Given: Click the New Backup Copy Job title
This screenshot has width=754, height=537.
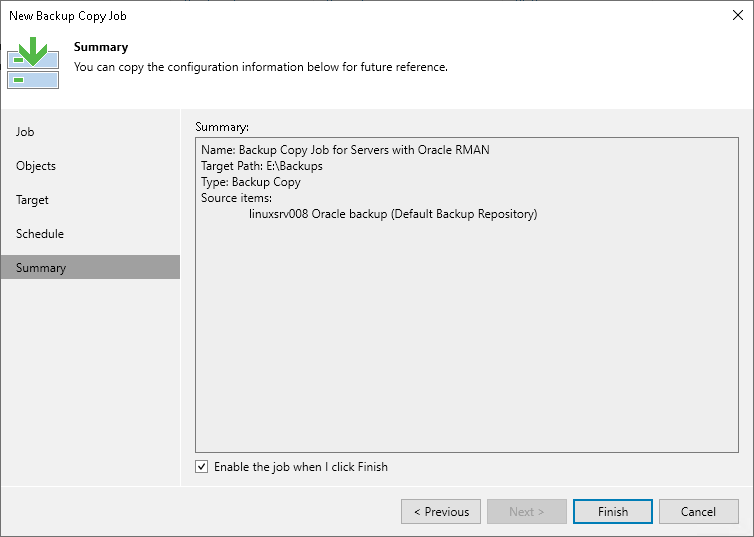Looking at the screenshot, I should click(x=68, y=16).
